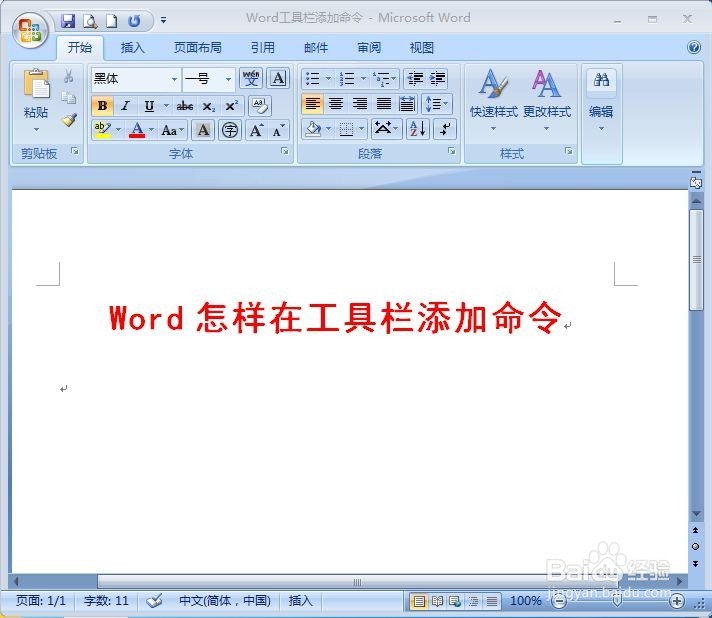This screenshot has width=712, height=618.
Task: Apply numbered list
Action: [347, 79]
